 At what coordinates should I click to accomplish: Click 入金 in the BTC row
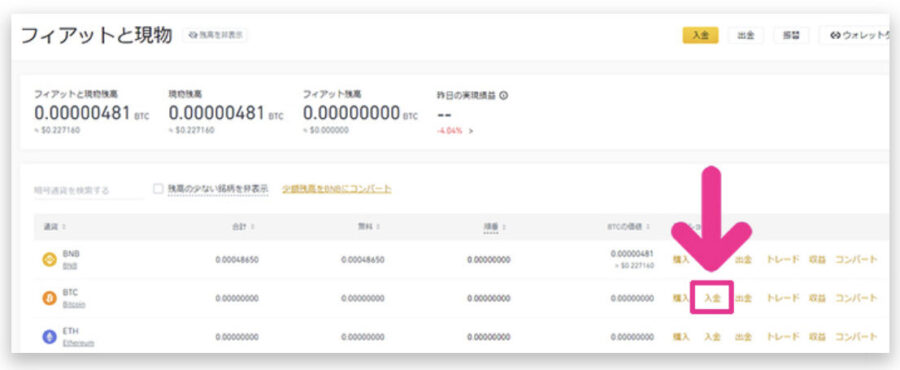pos(712,298)
